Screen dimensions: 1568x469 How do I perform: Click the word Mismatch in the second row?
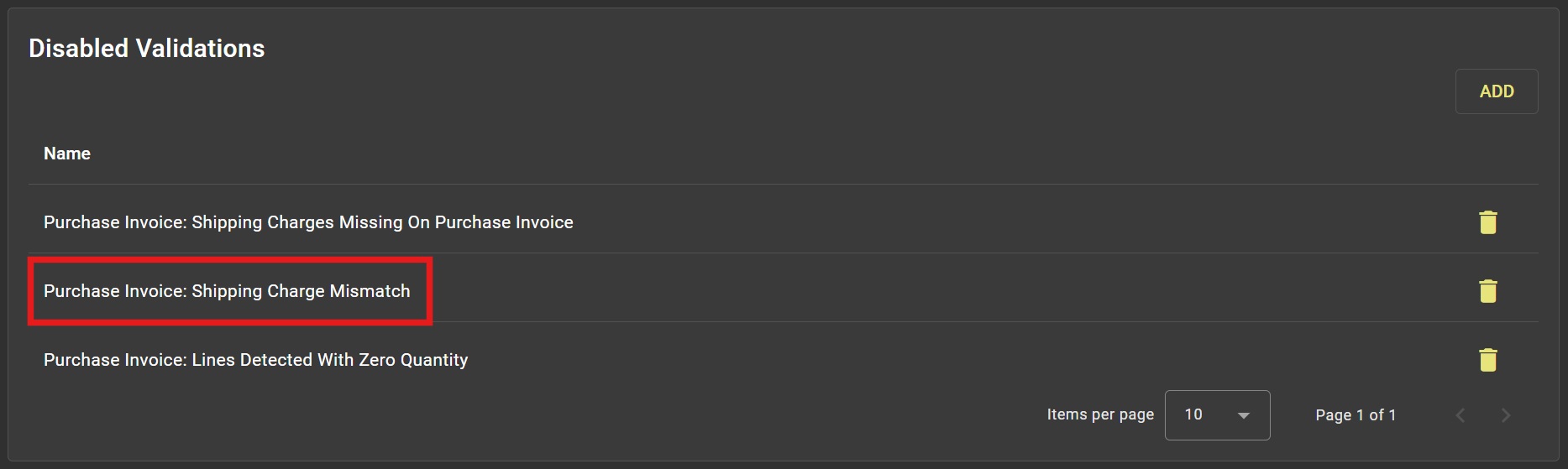coord(370,291)
